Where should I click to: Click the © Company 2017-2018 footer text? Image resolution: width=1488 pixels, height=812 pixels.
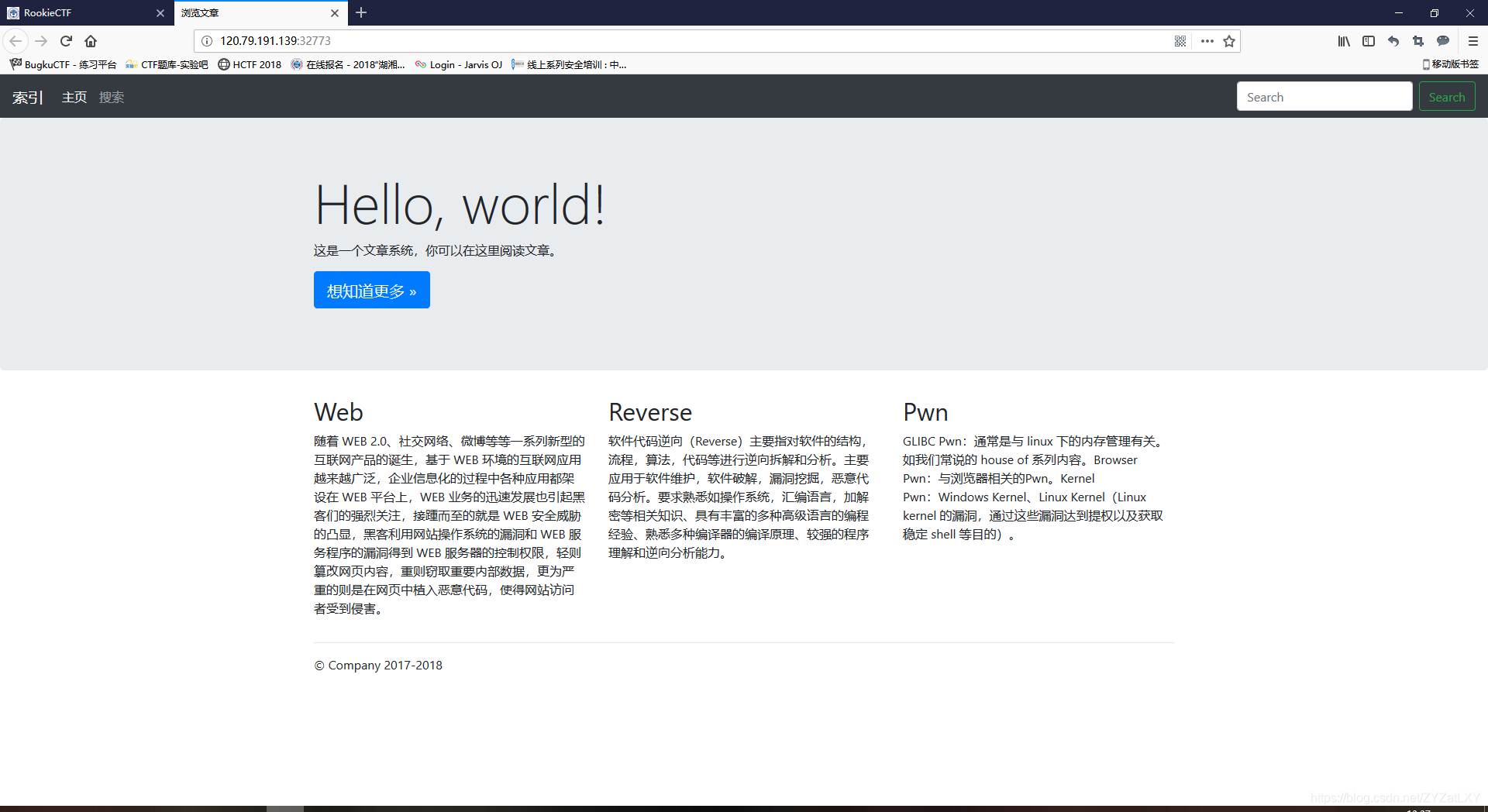(x=378, y=665)
